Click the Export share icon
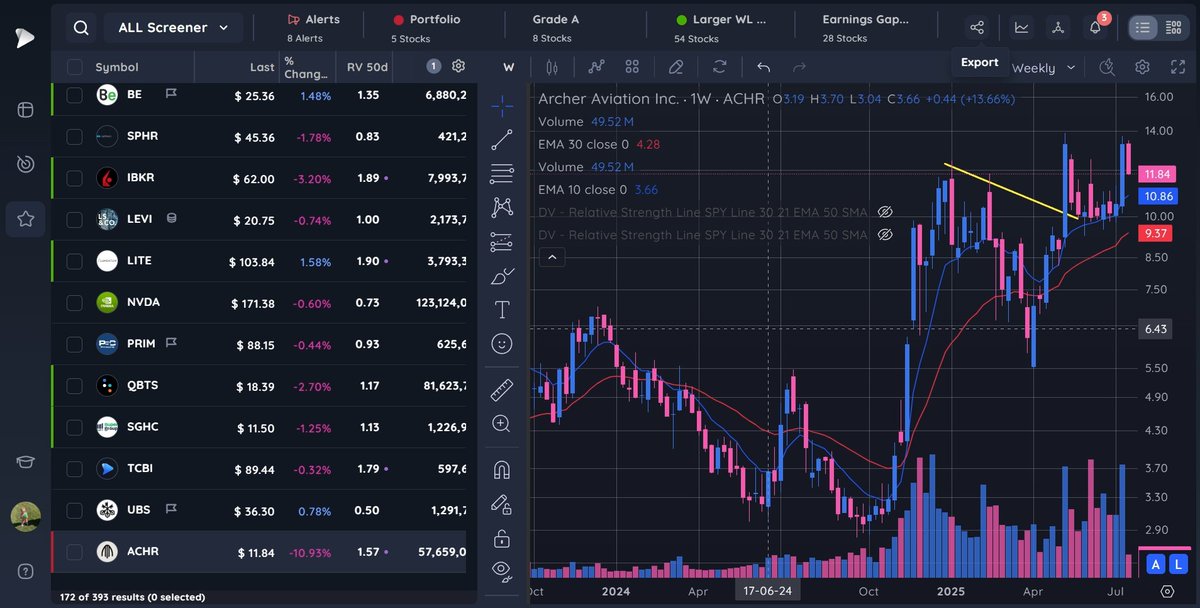This screenshot has height=608, width=1200. [977, 28]
